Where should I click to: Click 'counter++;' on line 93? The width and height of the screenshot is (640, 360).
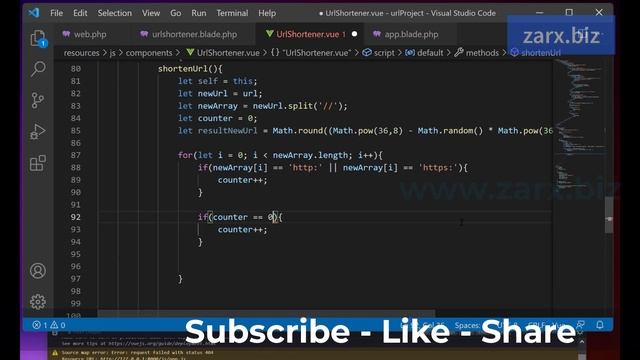pyautogui.click(x=242, y=229)
